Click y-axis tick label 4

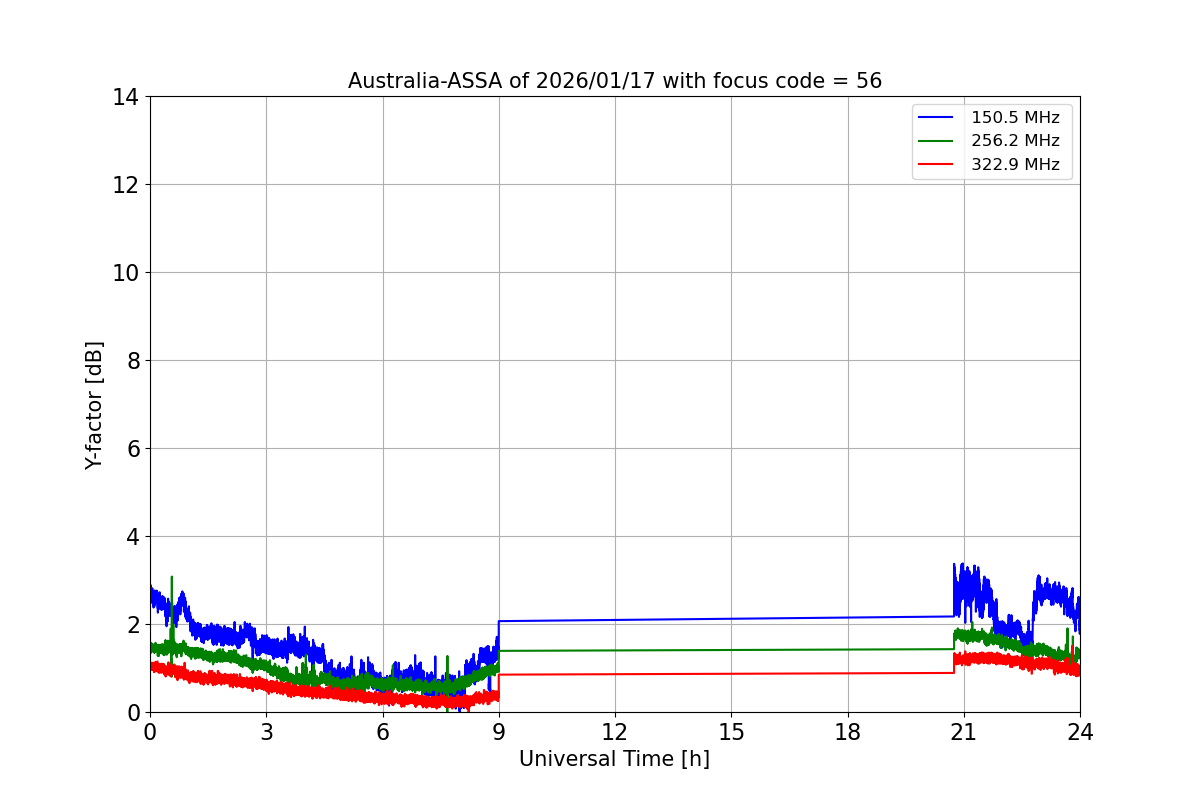click(x=132, y=537)
